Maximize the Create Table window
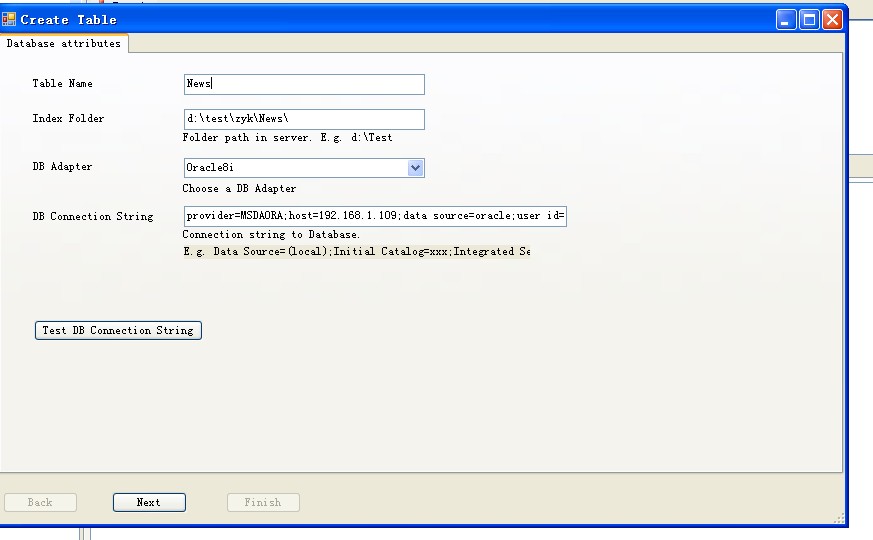 point(809,20)
